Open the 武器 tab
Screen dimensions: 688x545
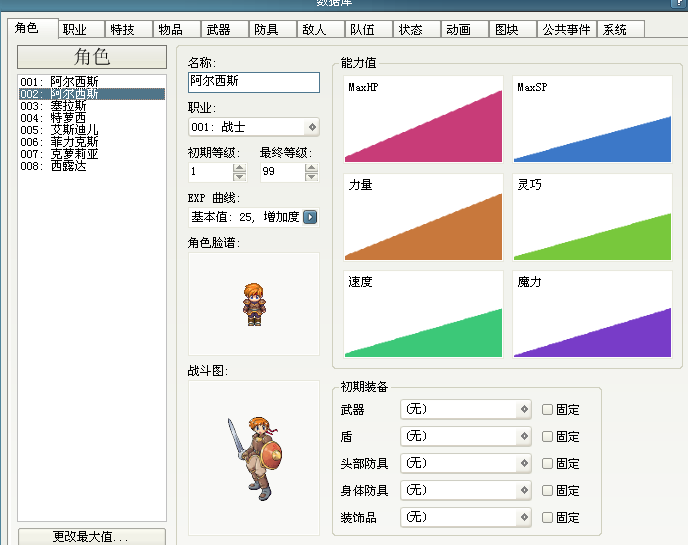coord(225,29)
